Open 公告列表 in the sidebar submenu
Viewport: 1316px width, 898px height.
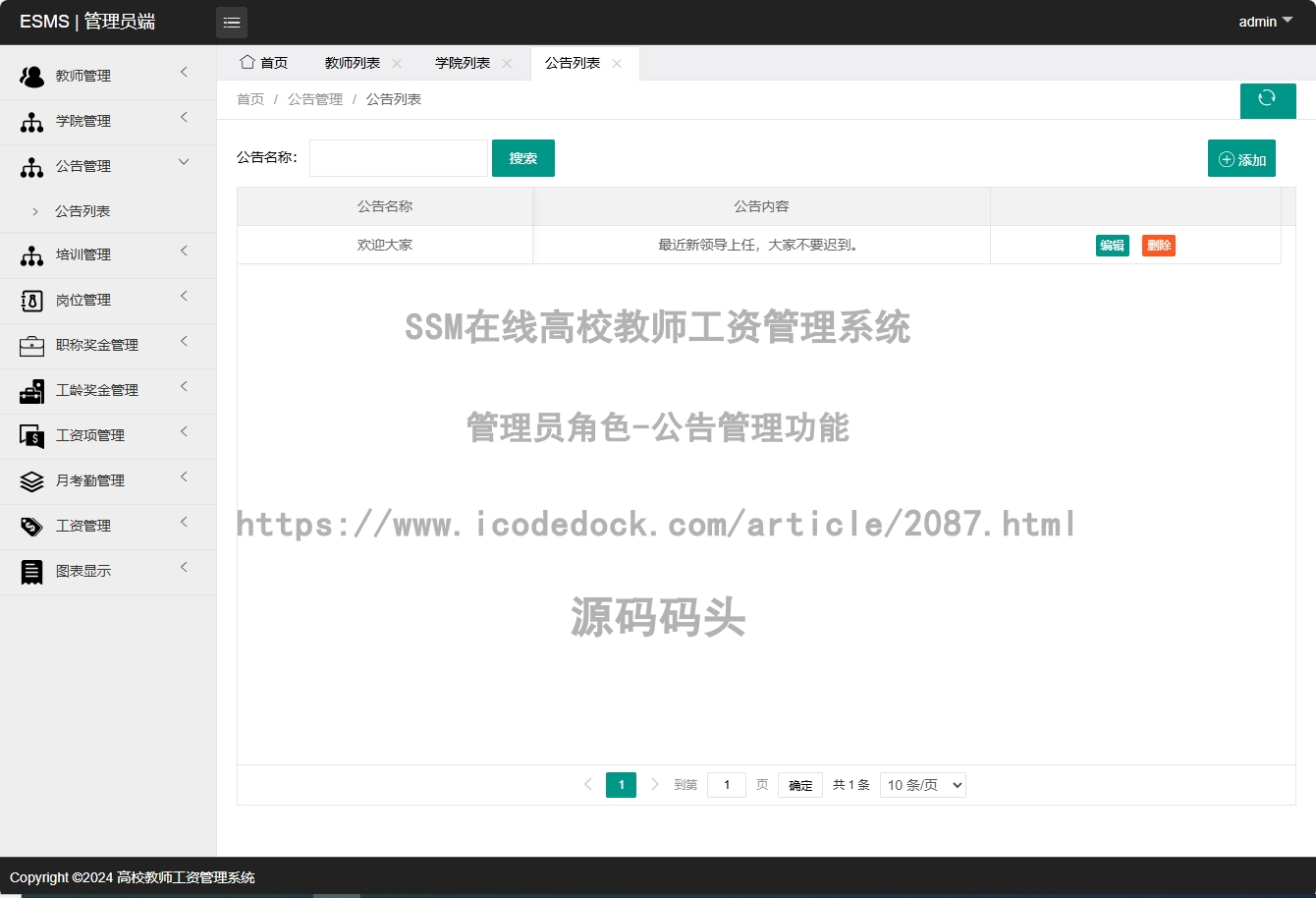point(82,211)
